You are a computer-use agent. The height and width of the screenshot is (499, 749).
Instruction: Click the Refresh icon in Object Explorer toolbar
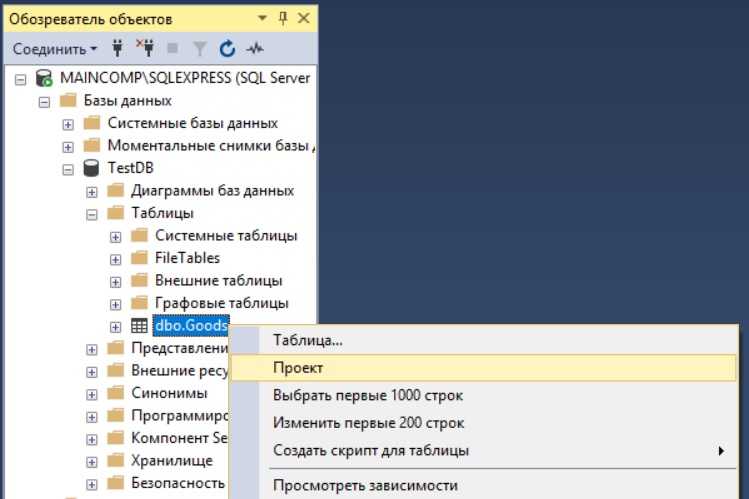coord(227,48)
